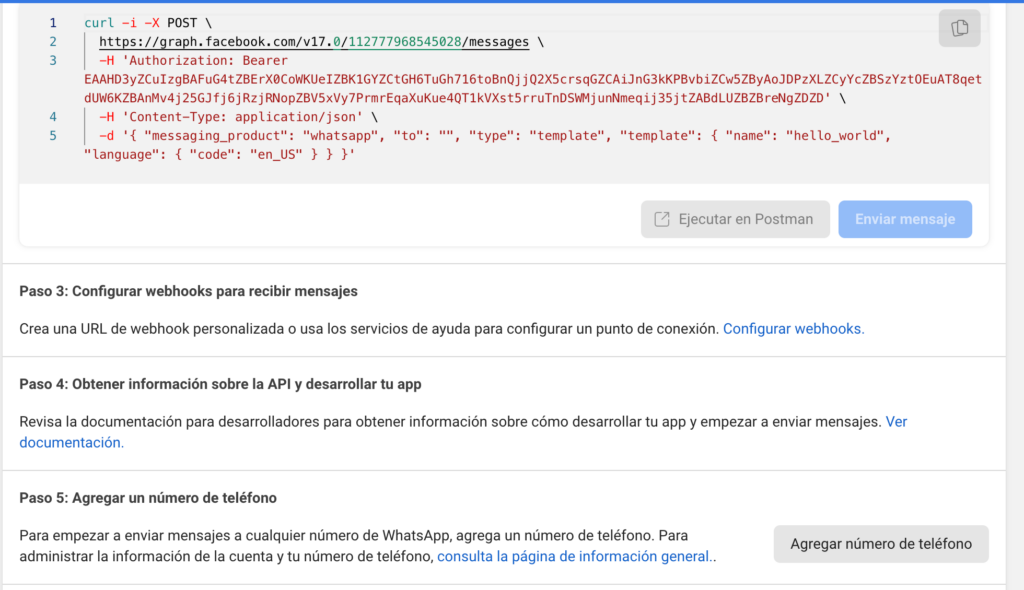Screen dimensions: 1024x590
Task: Click line number 5 in code gutter
Action: pyautogui.click(x=53, y=136)
